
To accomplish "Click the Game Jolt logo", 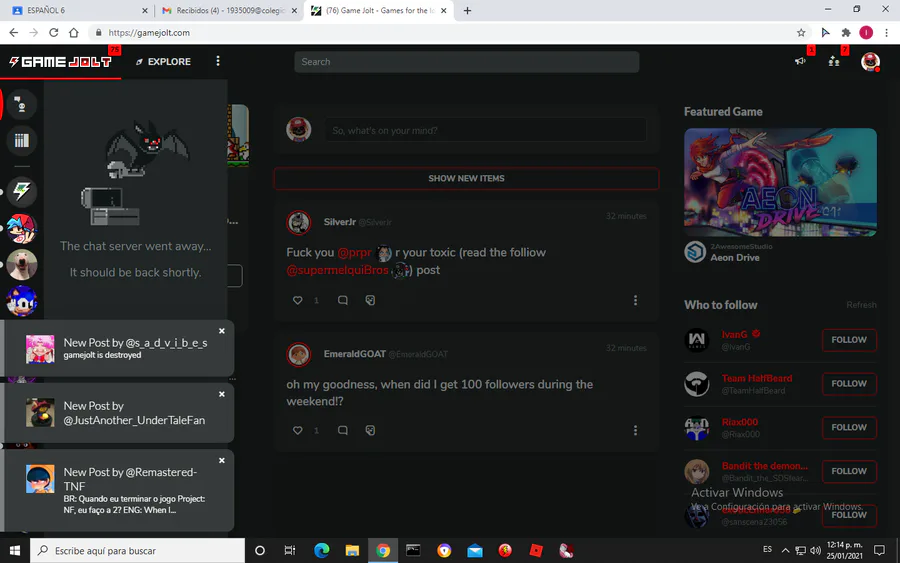I will [60, 61].
